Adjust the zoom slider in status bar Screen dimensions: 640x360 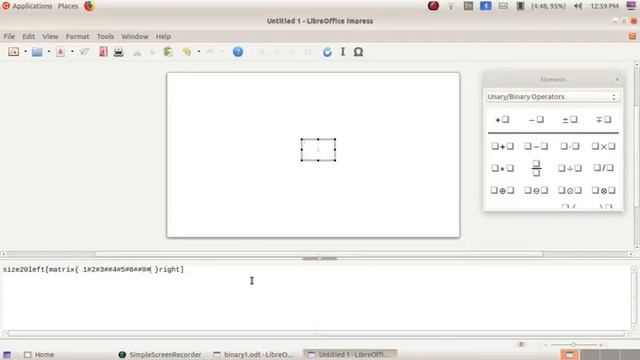click(573, 345)
